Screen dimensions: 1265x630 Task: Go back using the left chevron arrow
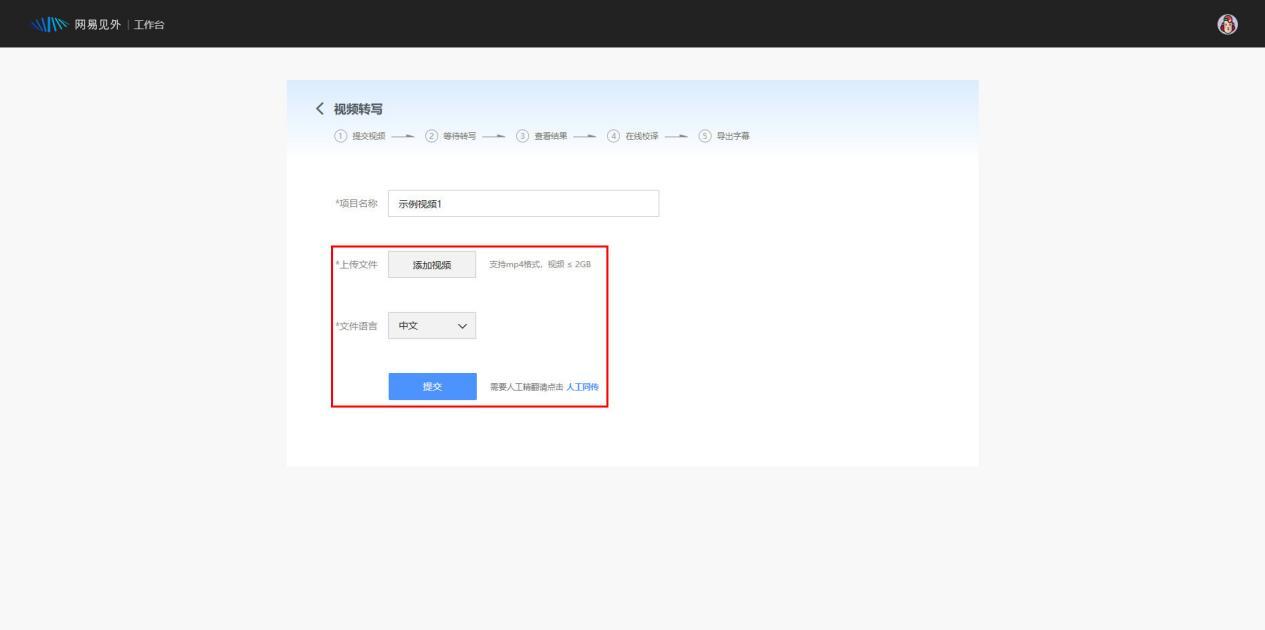(x=319, y=109)
